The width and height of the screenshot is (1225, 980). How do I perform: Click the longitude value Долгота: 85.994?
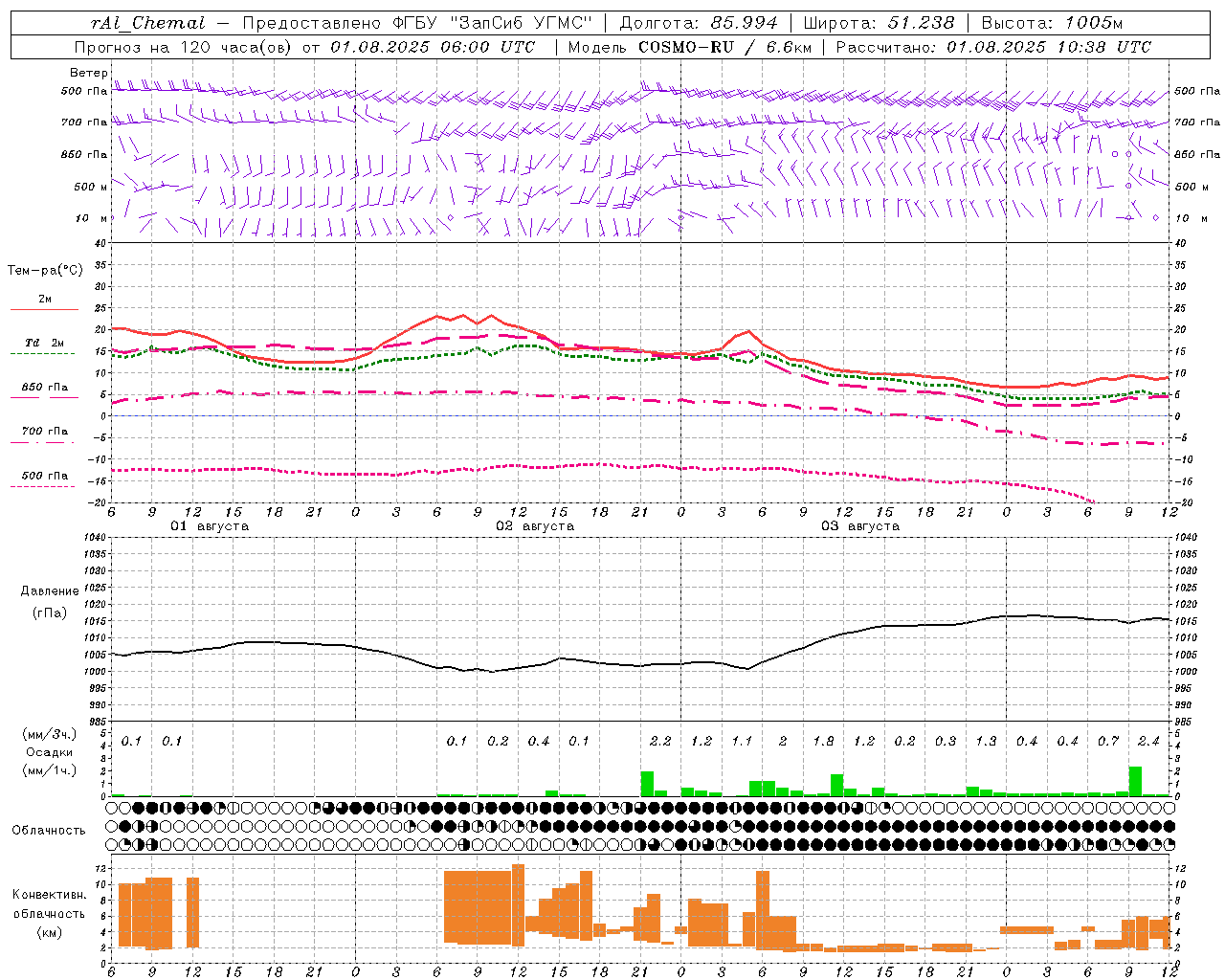(x=699, y=23)
